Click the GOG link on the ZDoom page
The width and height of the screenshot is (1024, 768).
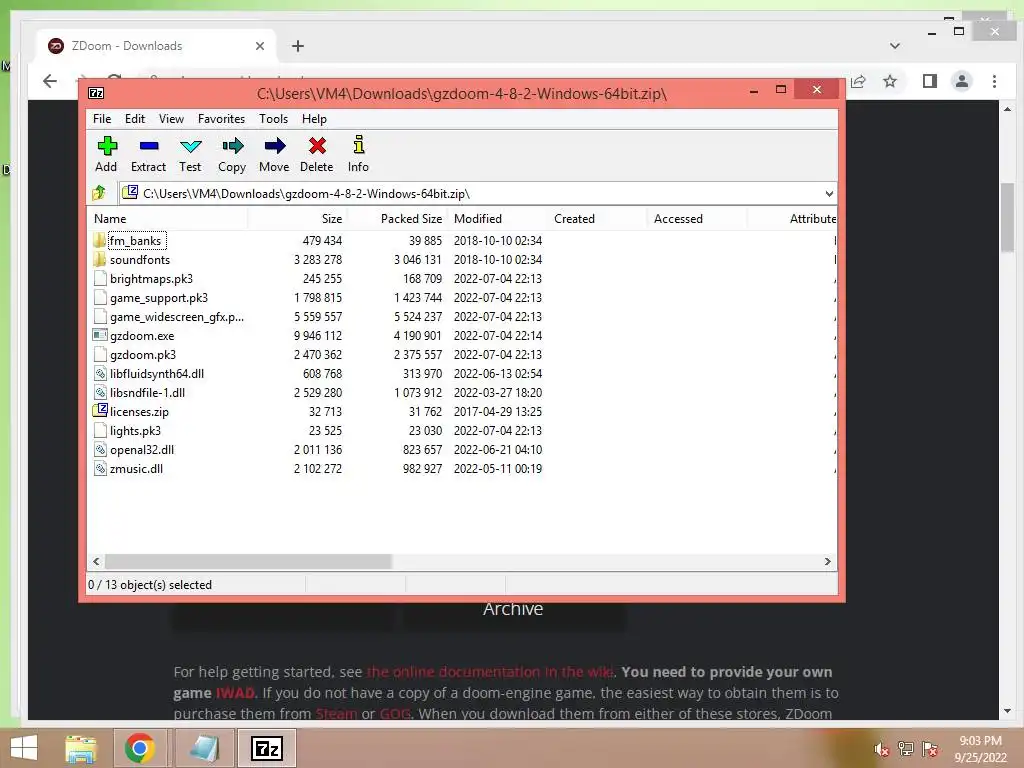coord(395,714)
